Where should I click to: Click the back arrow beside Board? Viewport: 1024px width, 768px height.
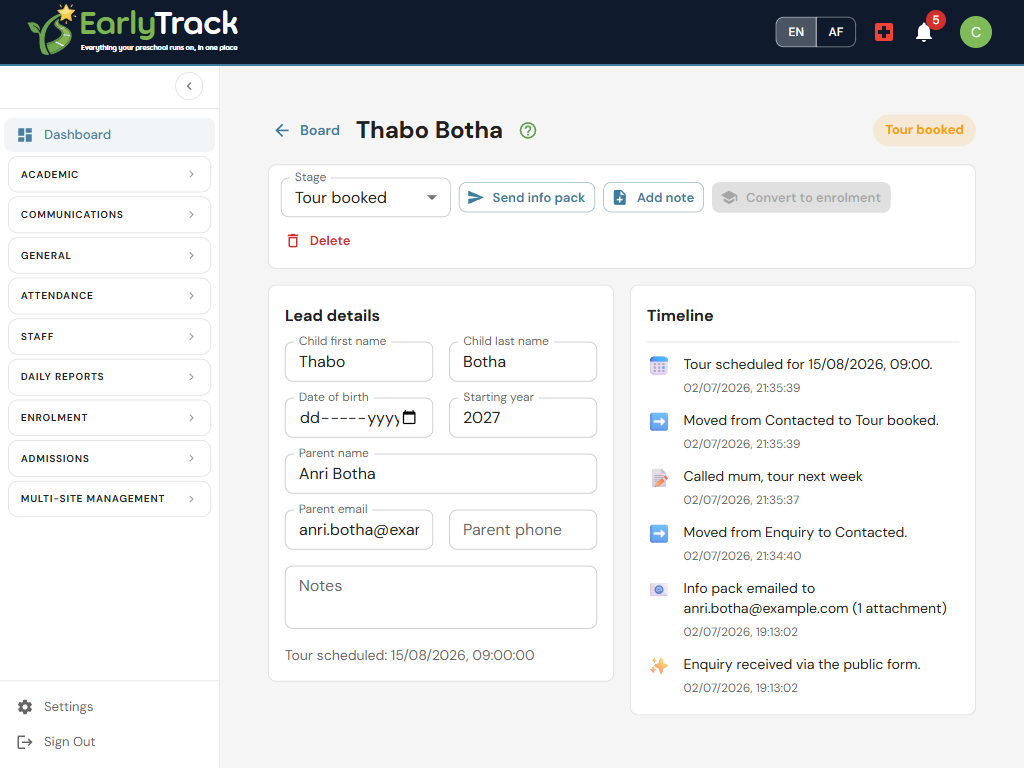pyautogui.click(x=282, y=131)
